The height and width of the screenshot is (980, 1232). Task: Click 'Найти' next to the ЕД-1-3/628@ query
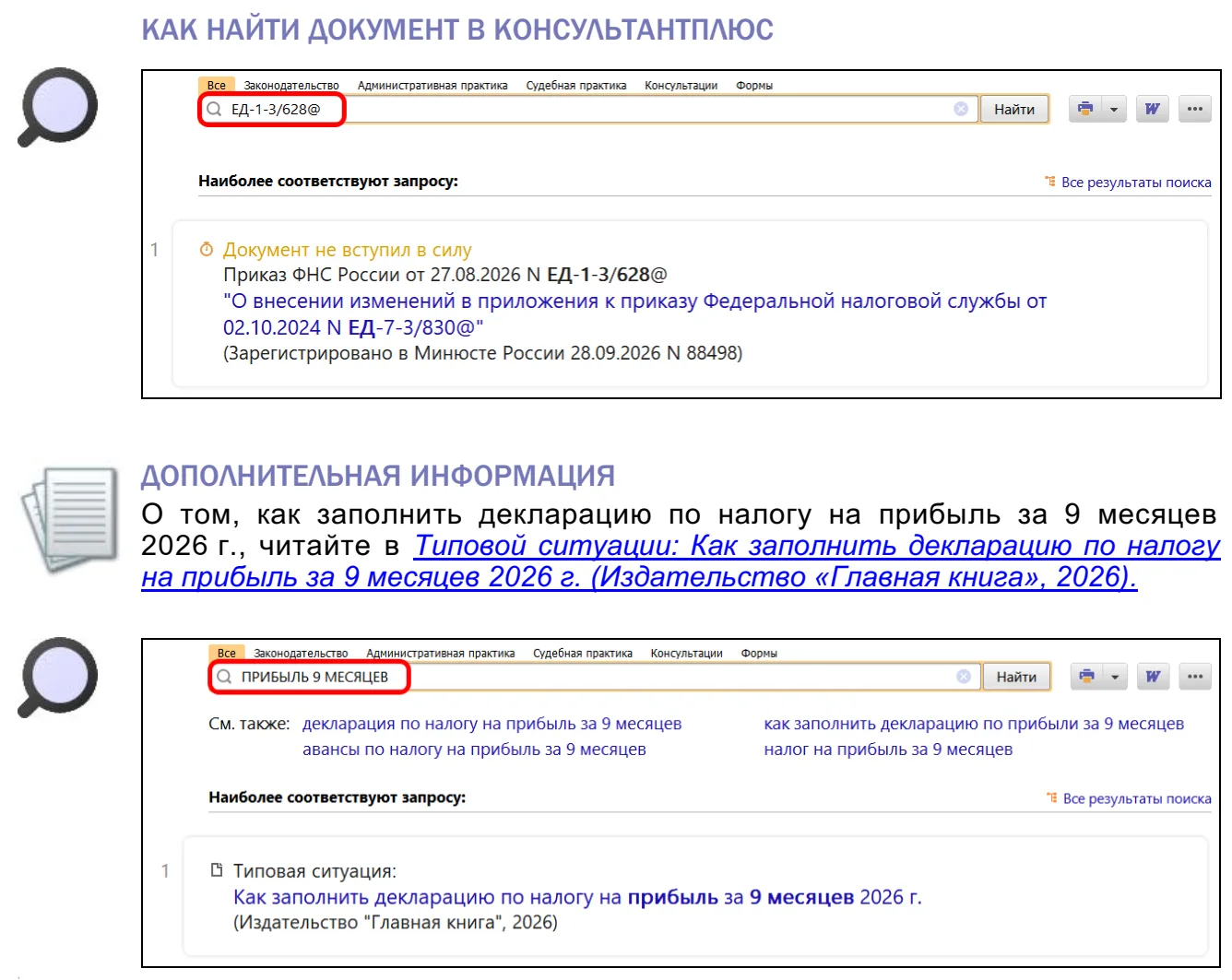1014,109
